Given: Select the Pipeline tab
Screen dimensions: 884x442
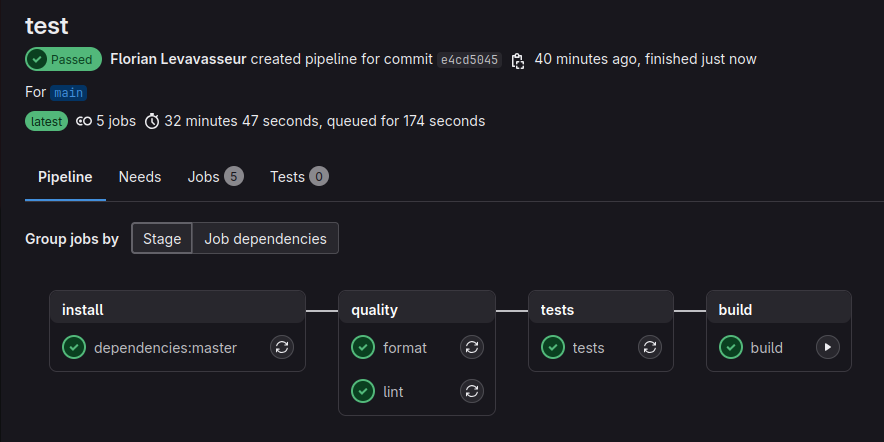Looking at the screenshot, I should point(65,177).
